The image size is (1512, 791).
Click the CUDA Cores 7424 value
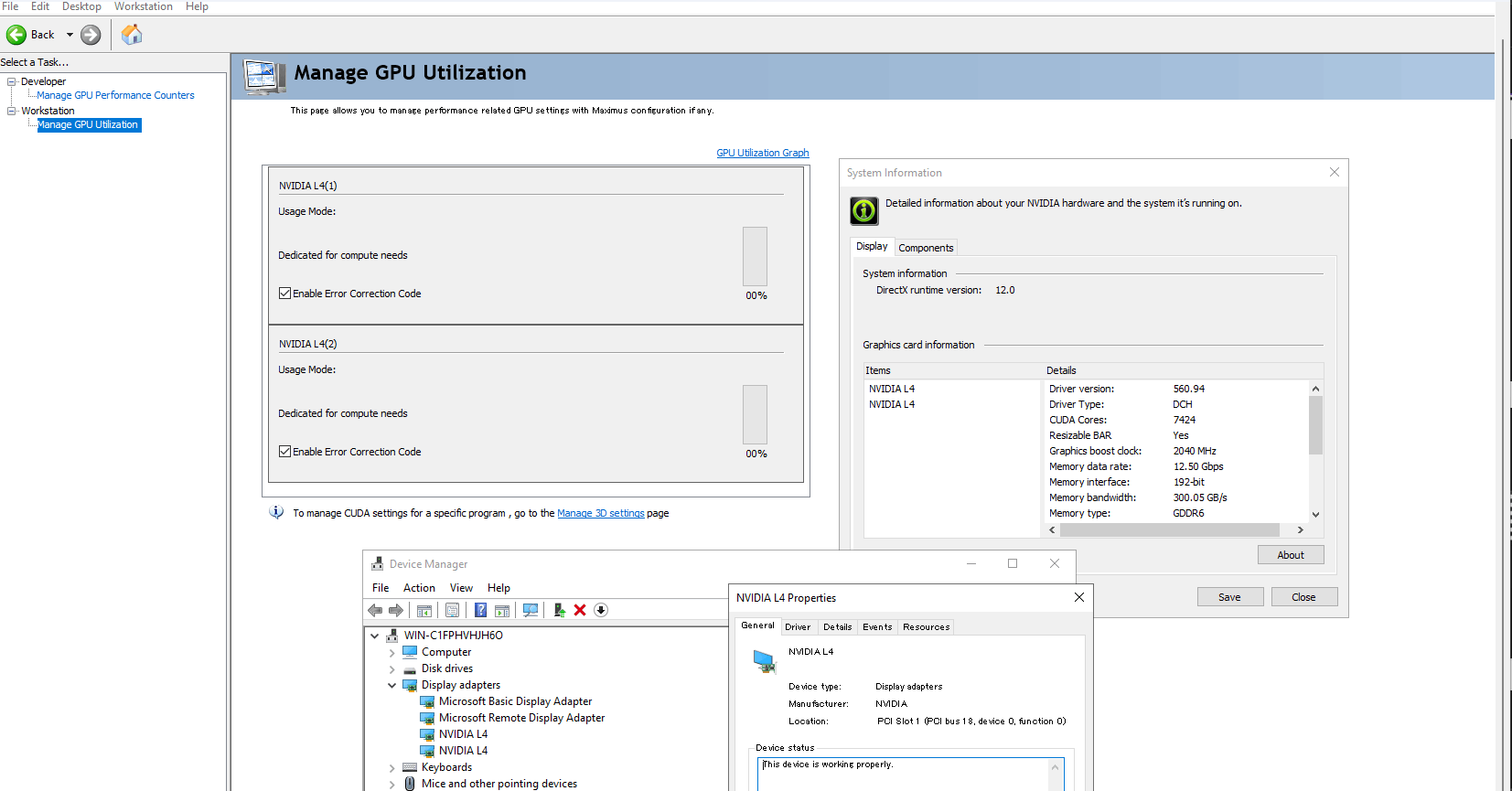pos(1185,420)
